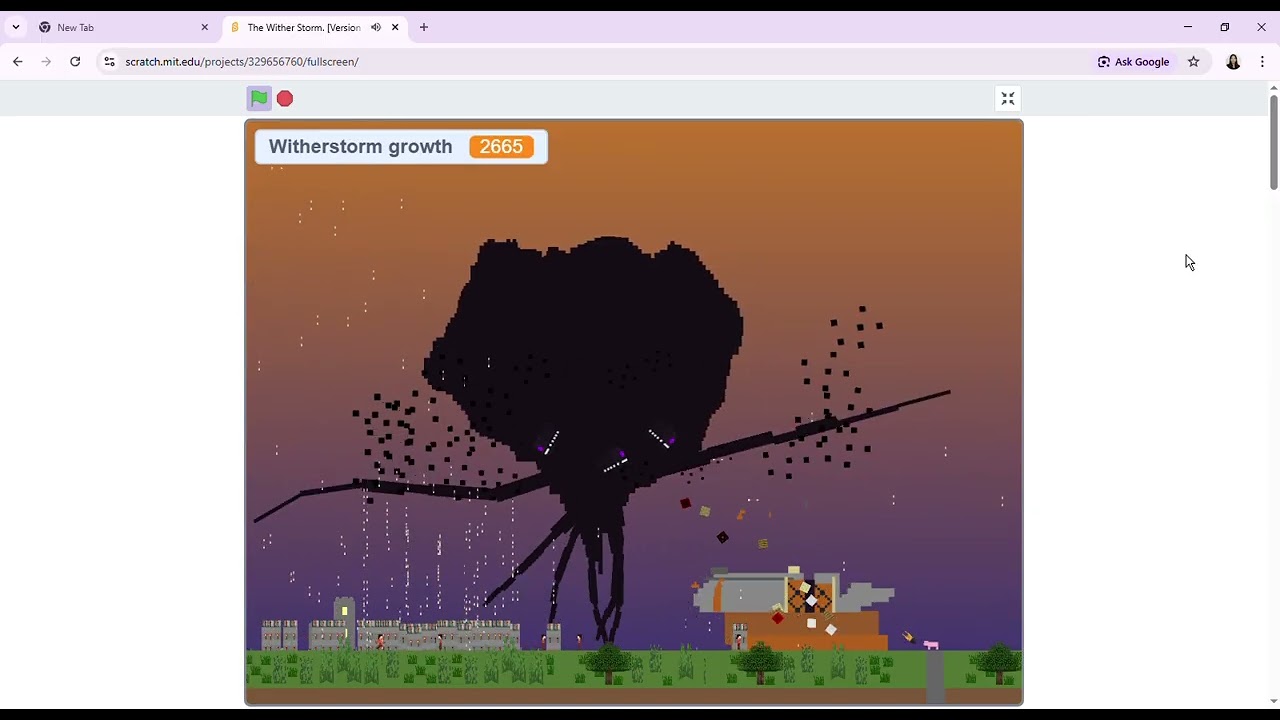Click the Ask Google button

point(1133,62)
